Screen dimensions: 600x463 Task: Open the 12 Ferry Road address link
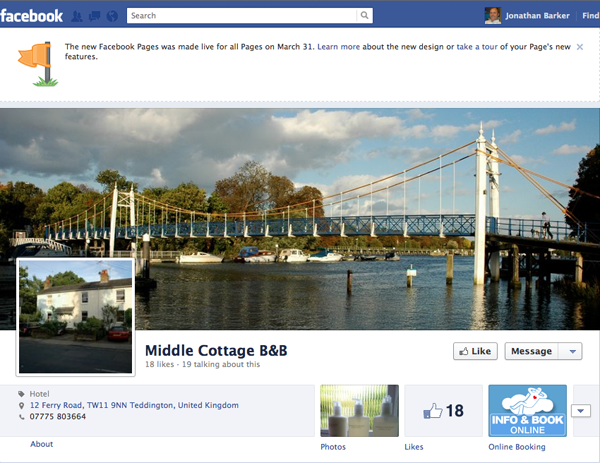point(134,405)
